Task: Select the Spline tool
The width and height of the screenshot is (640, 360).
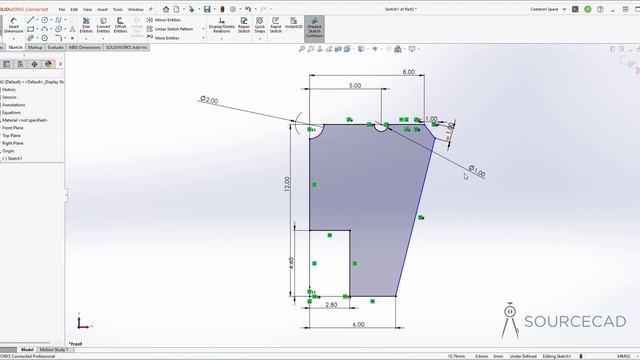Action: pos(58,20)
